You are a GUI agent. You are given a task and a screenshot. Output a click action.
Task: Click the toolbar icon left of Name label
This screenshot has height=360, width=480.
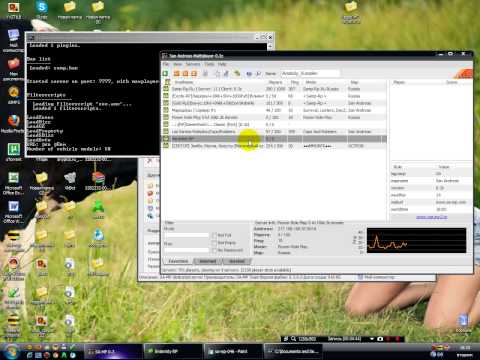click(x=259, y=73)
